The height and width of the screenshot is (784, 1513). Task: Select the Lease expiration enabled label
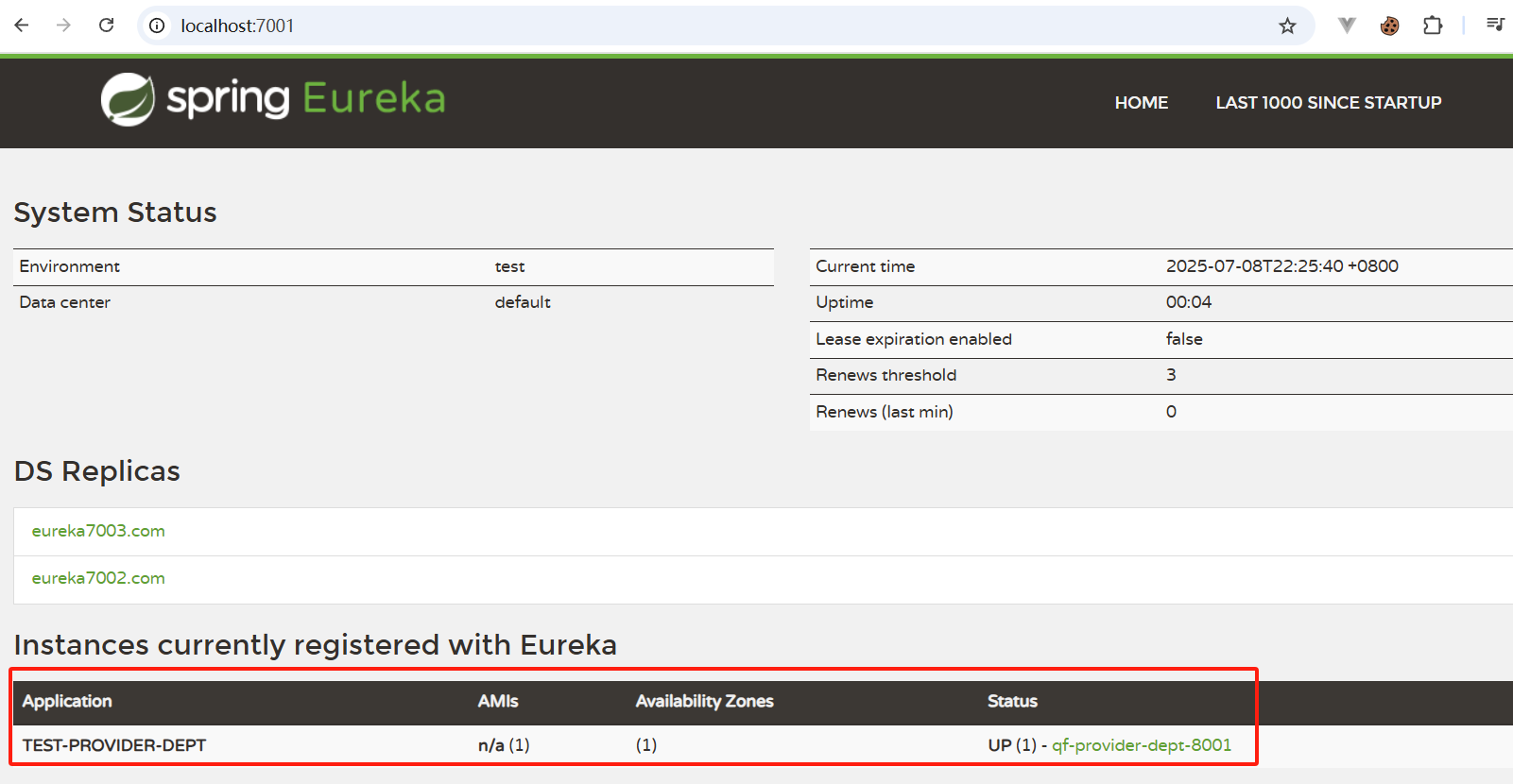(914, 339)
